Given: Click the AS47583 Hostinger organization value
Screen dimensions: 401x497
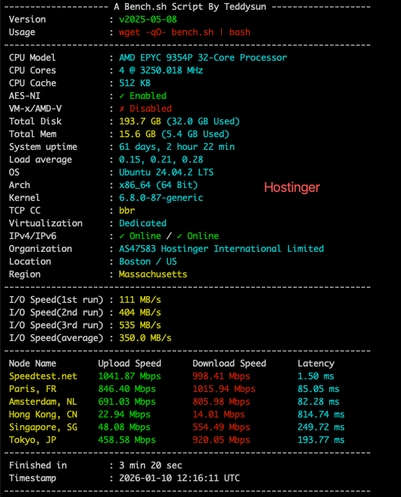Looking at the screenshot, I should (221, 249).
